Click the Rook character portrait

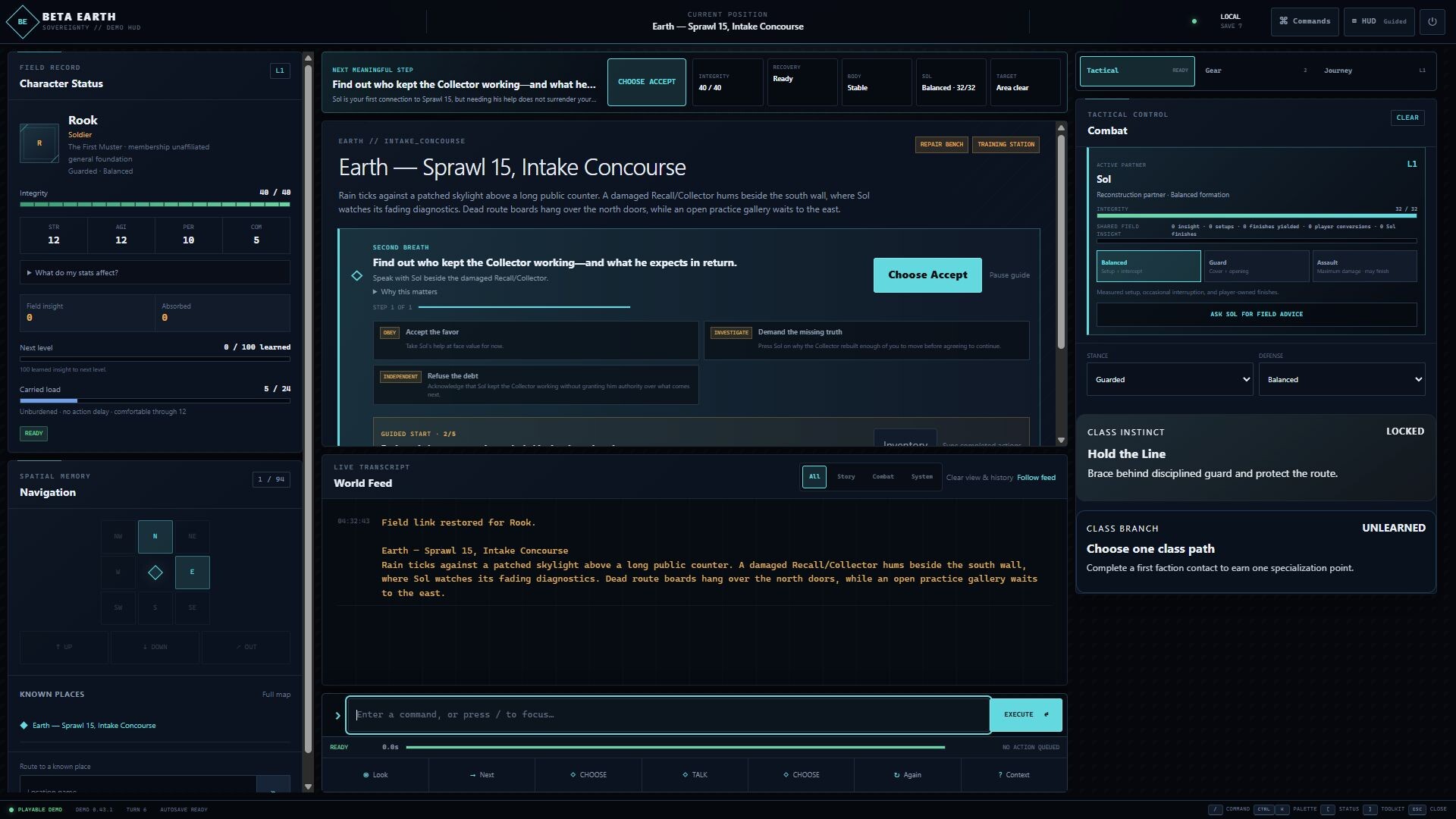39,143
